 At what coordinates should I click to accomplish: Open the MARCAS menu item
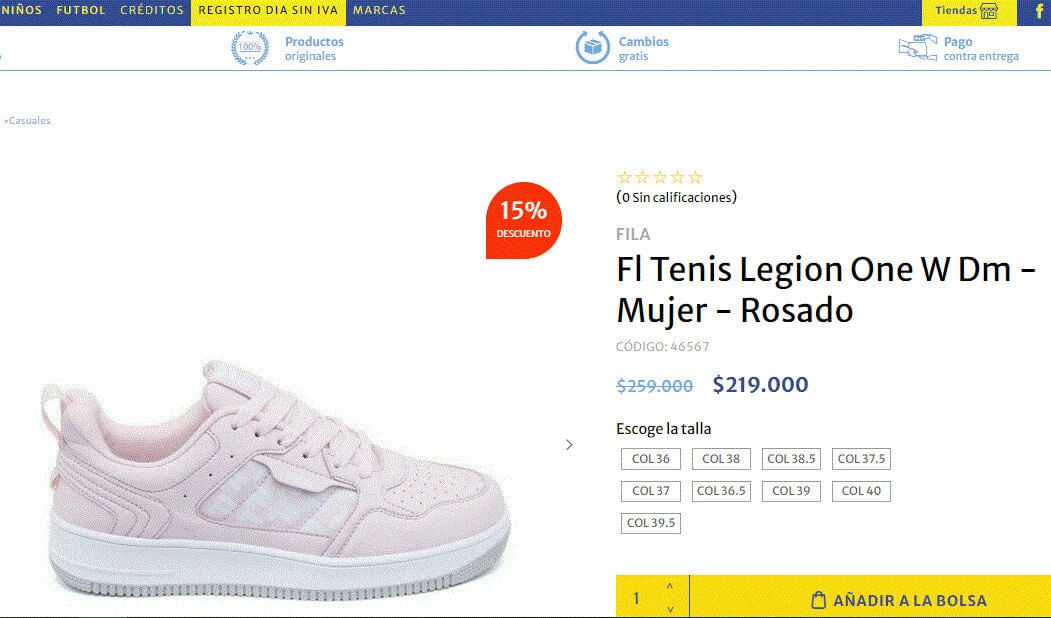[x=379, y=10]
